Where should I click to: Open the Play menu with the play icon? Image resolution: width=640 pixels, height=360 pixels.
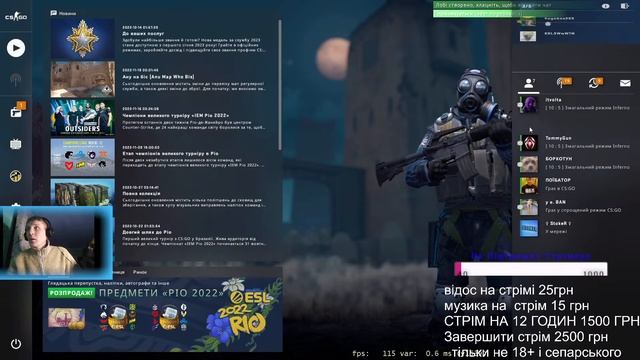click(x=16, y=48)
